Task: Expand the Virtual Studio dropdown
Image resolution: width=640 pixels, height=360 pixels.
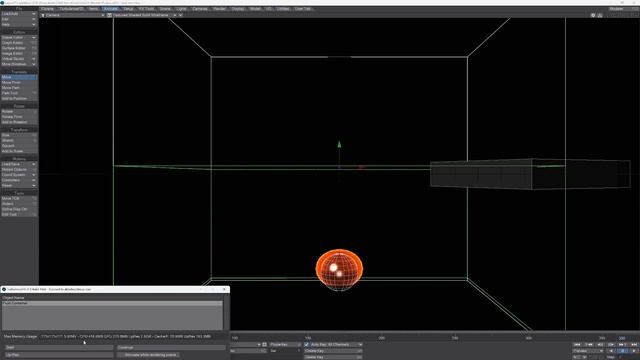Action: 19,59
